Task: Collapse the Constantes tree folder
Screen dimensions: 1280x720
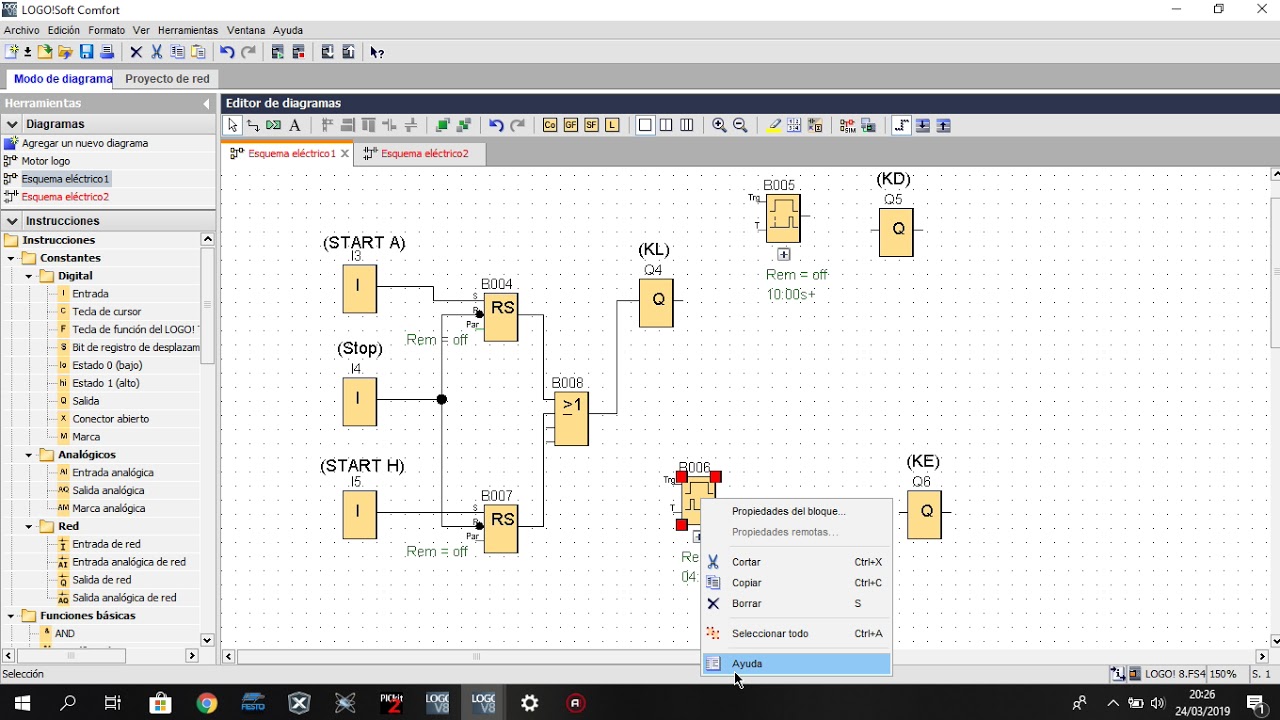Action: [11, 258]
